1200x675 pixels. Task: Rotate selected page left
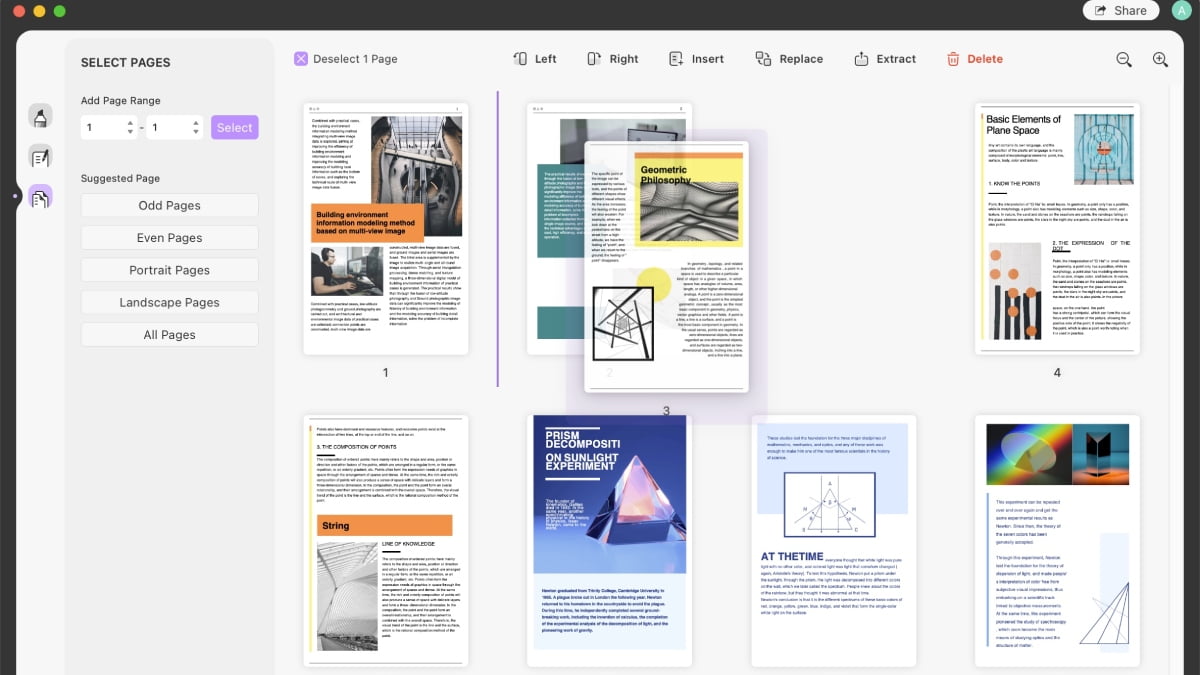534,59
